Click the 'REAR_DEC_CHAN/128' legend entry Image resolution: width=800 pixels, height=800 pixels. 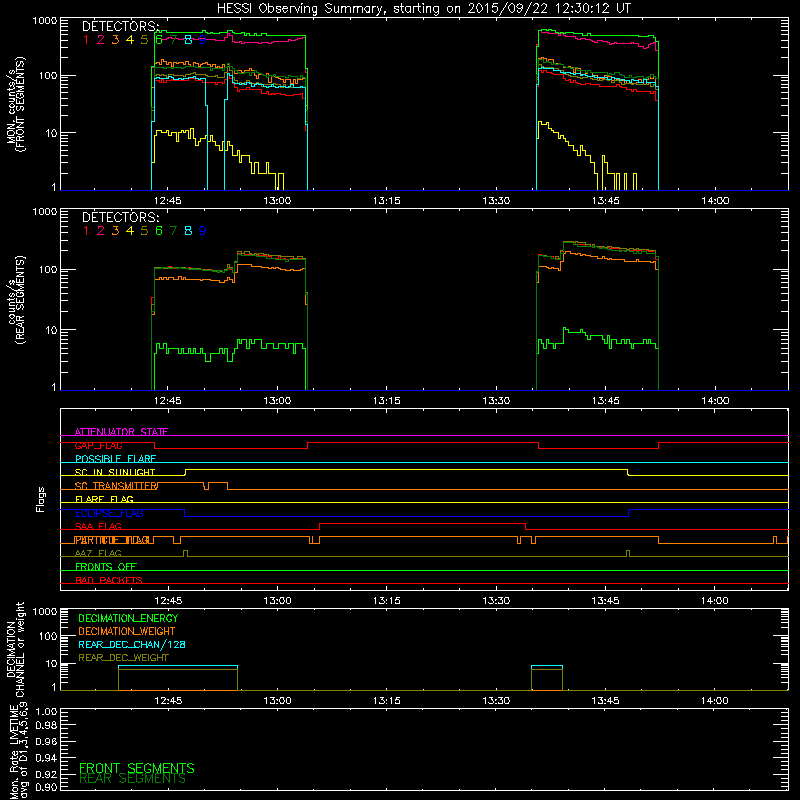[132, 645]
